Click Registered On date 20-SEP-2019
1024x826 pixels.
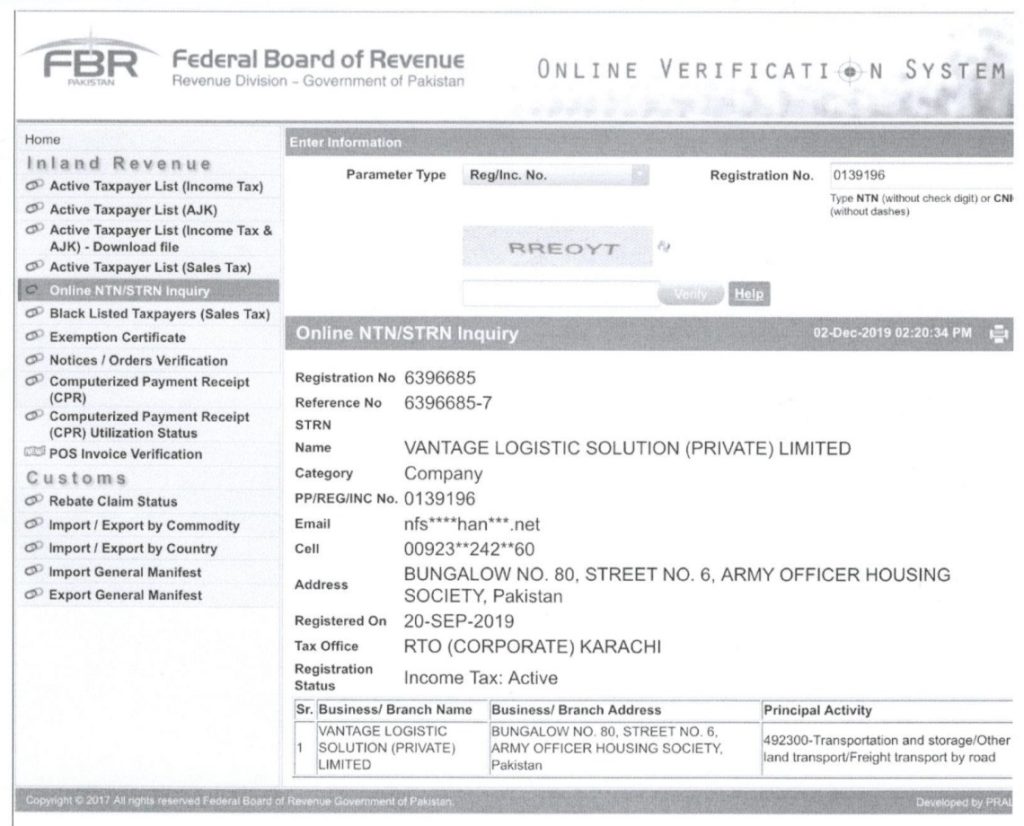458,621
